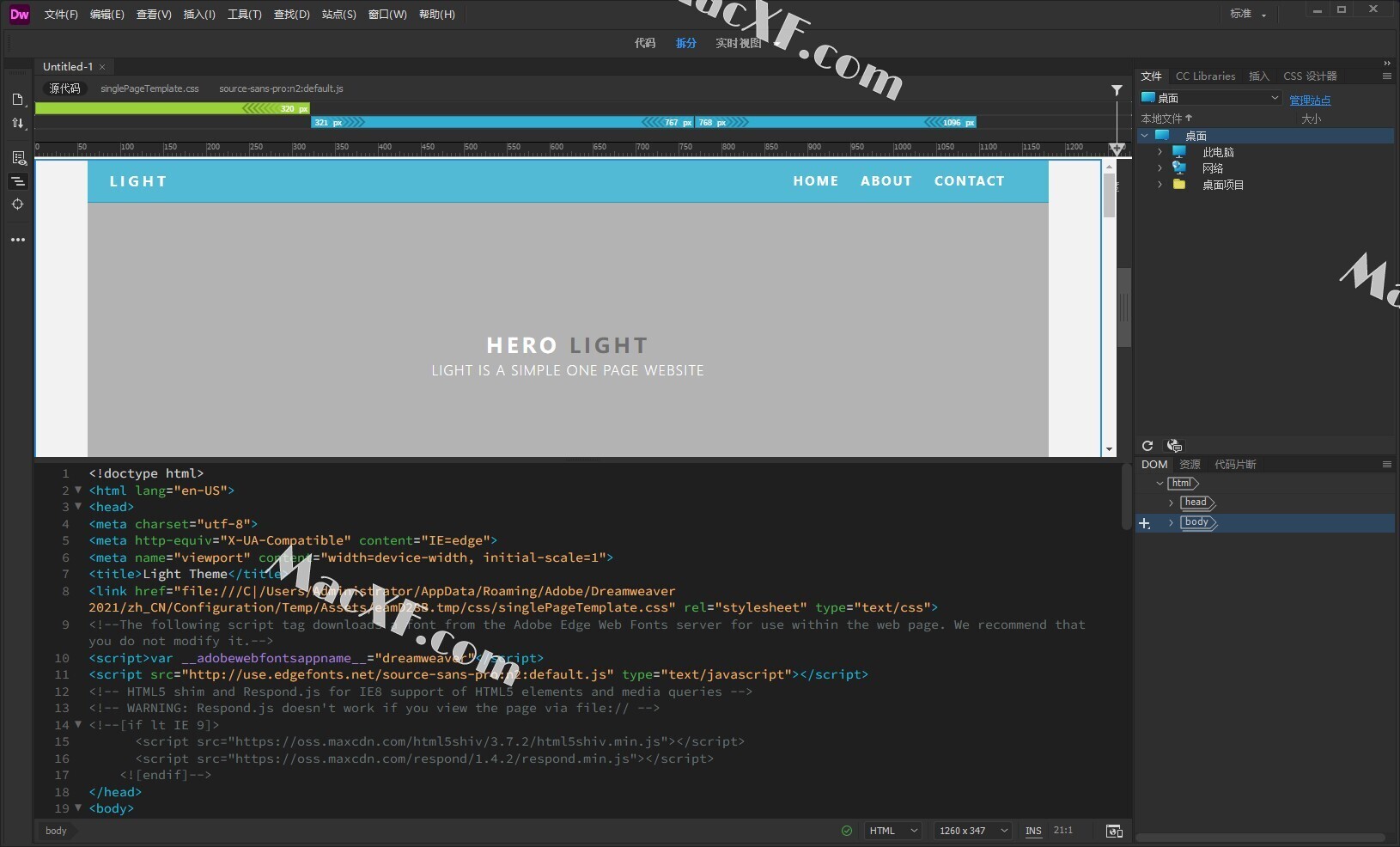Expand the 此电脑 tree node
1400x847 pixels.
[x=1160, y=152]
